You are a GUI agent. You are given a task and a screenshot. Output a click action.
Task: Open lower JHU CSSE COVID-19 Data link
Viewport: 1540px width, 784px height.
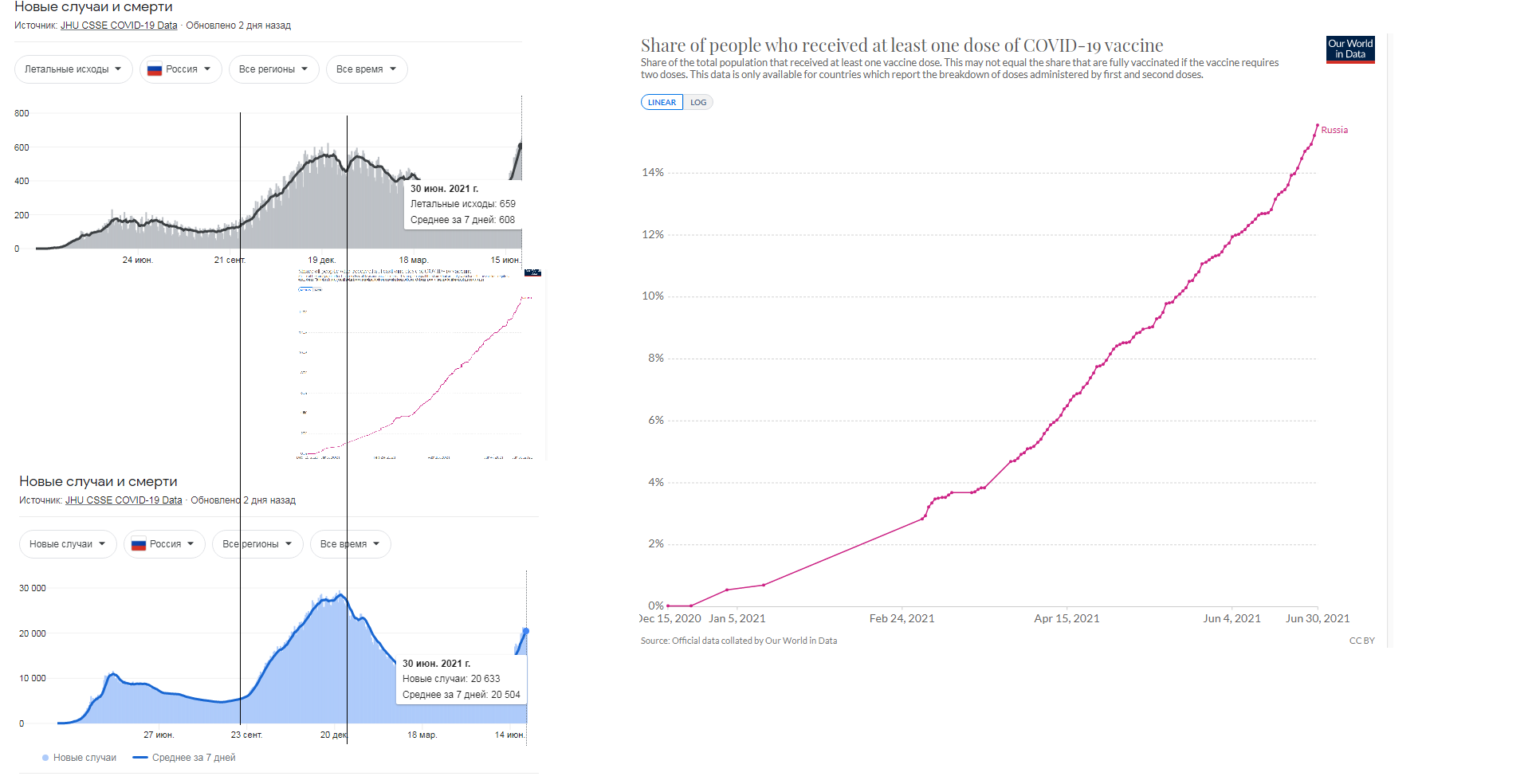point(124,500)
